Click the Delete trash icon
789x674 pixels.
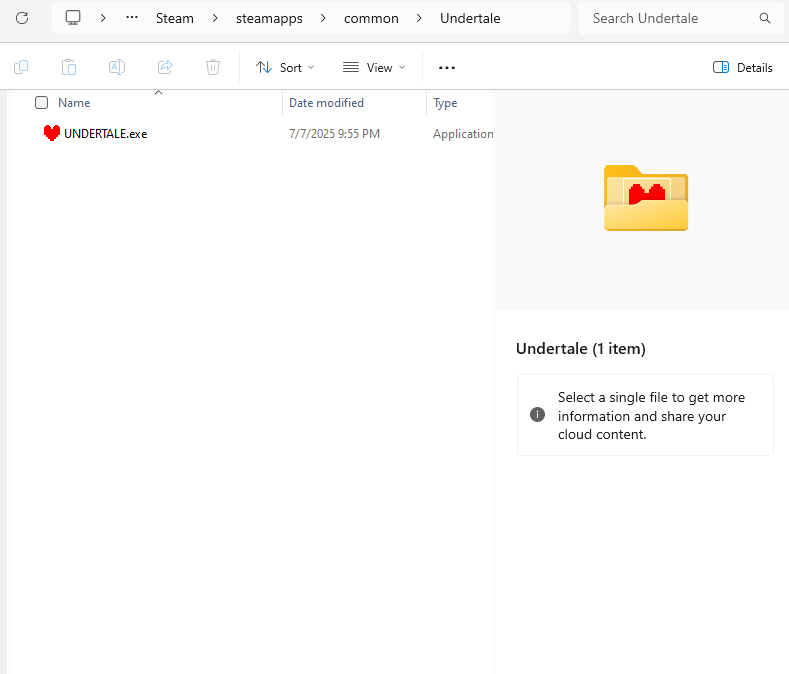pyautogui.click(x=213, y=67)
